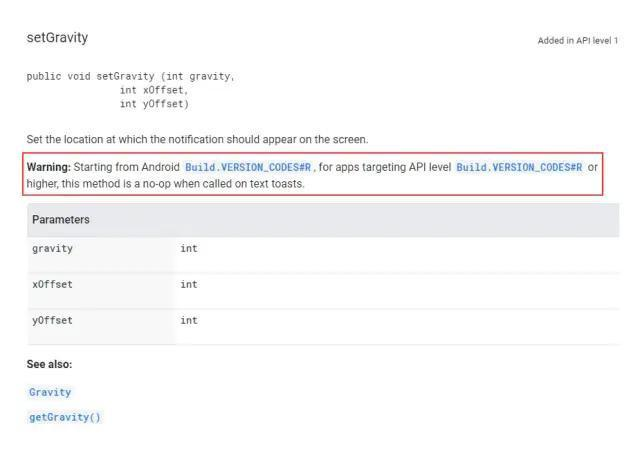Open the Gravity reference link

pyautogui.click(x=50, y=392)
